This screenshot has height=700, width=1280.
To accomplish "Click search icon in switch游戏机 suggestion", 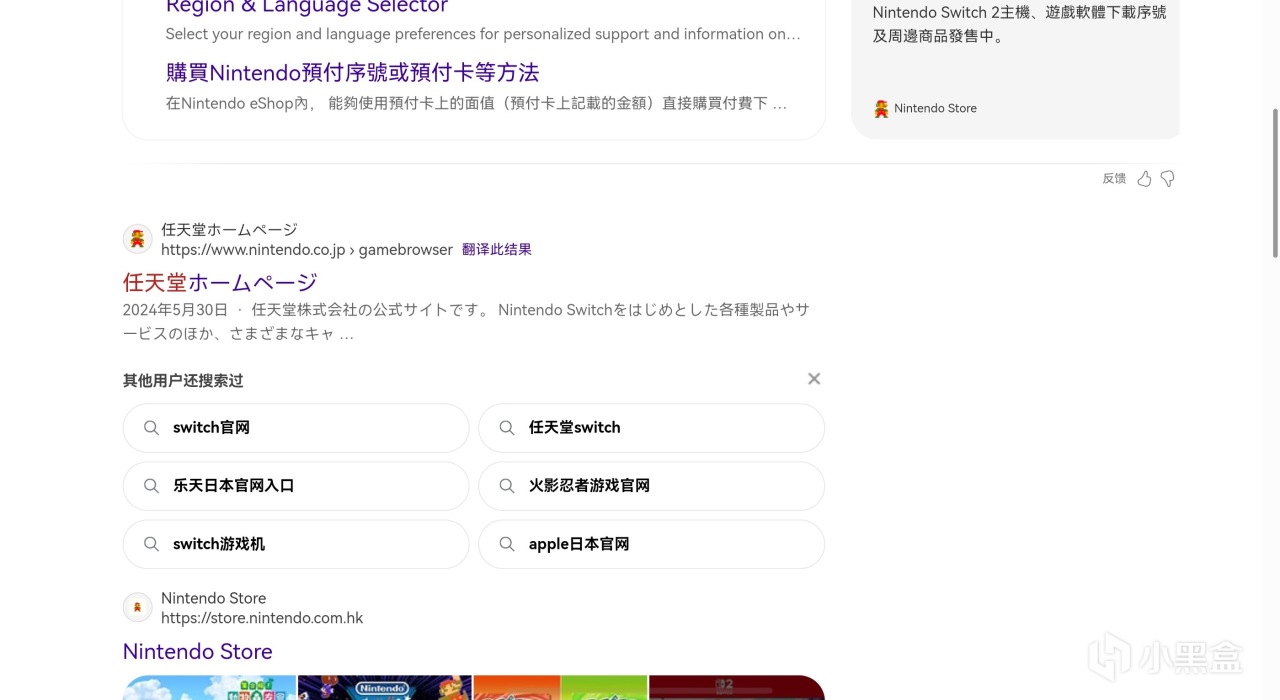I will pos(151,544).
